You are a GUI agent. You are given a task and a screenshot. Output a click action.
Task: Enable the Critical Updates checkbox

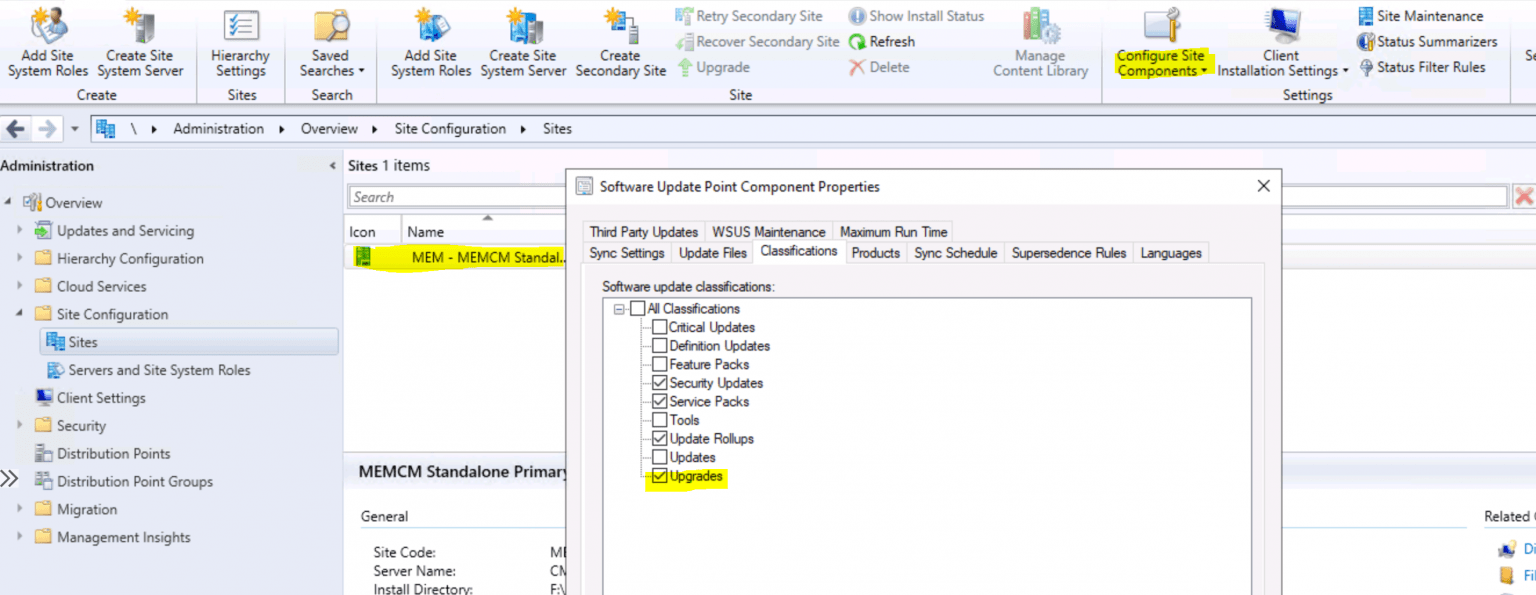[x=659, y=327]
